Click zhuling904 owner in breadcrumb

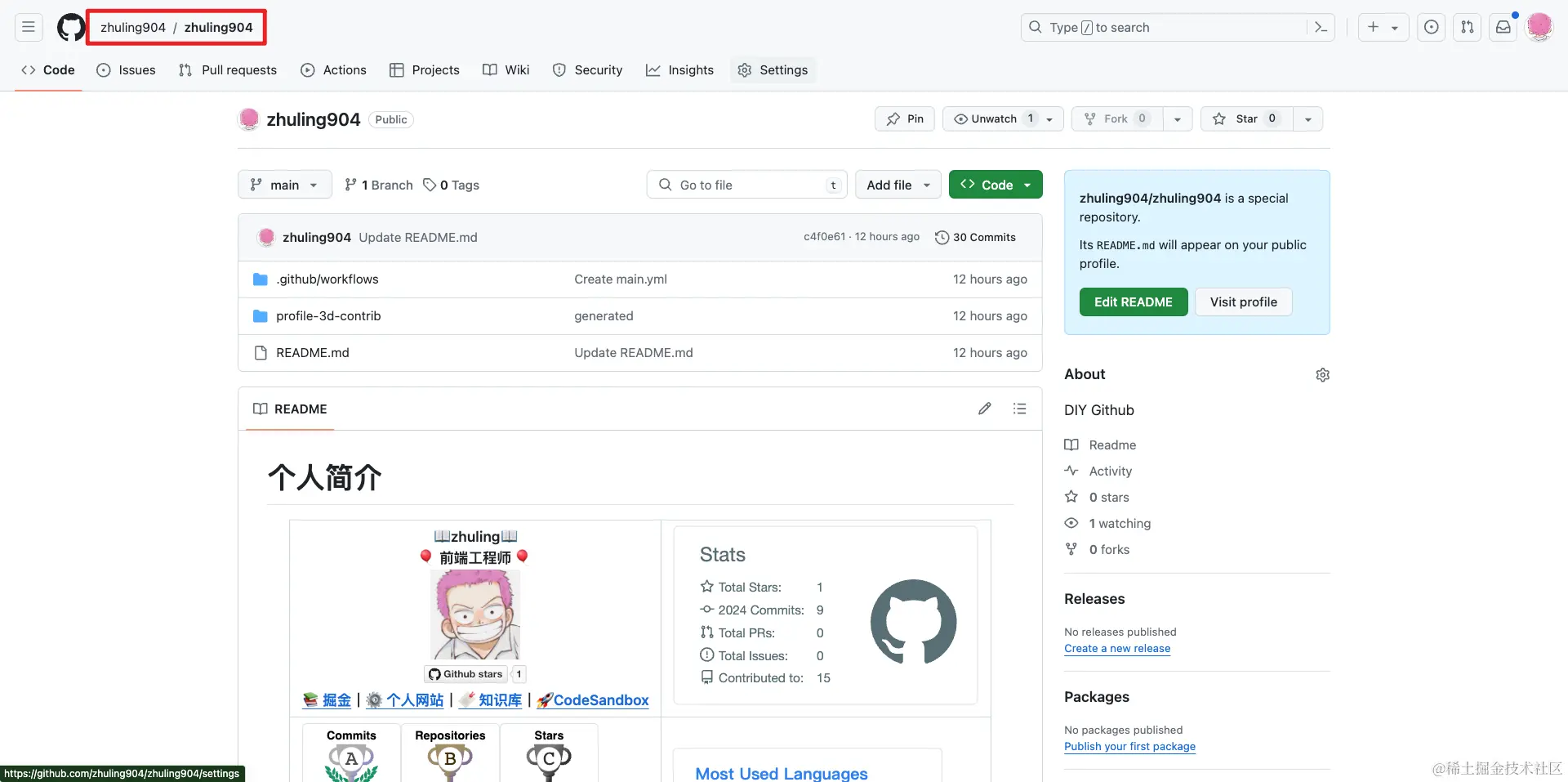coord(133,27)
